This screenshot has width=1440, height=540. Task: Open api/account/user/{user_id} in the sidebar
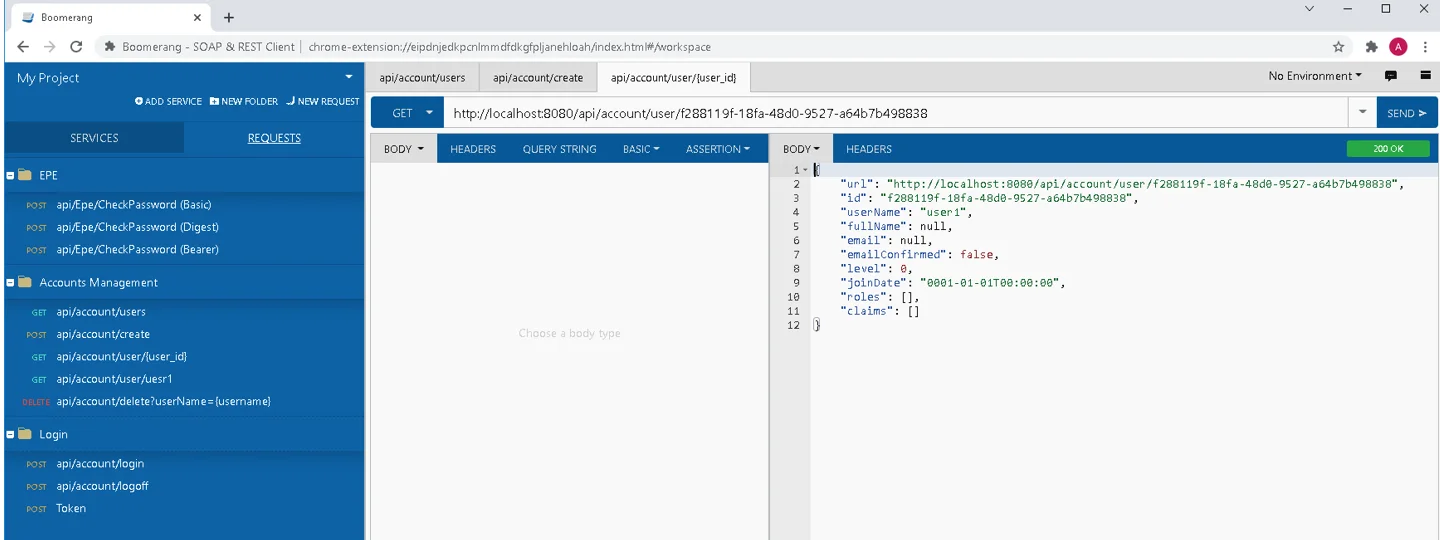pos(121,356)
